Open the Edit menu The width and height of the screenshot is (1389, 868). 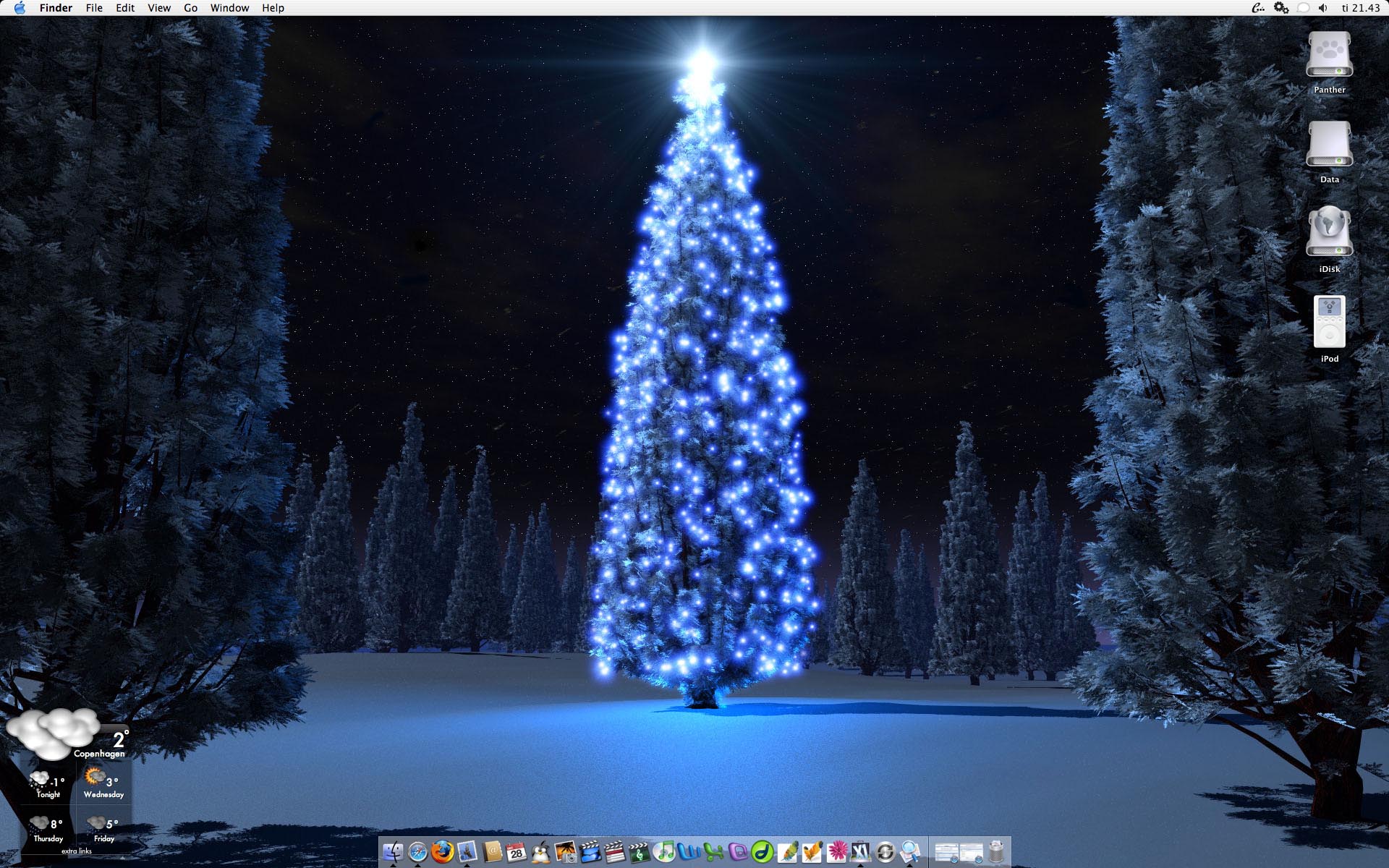tap(125, 8)
